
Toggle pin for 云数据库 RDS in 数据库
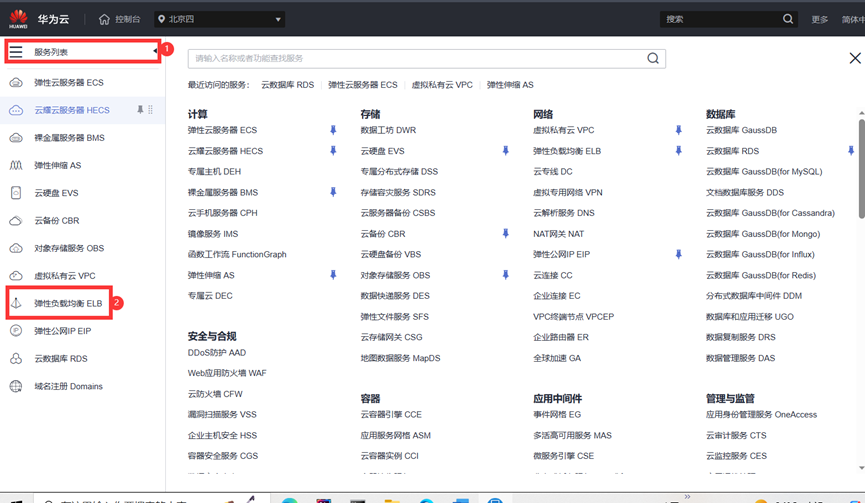tap(851, 151)
